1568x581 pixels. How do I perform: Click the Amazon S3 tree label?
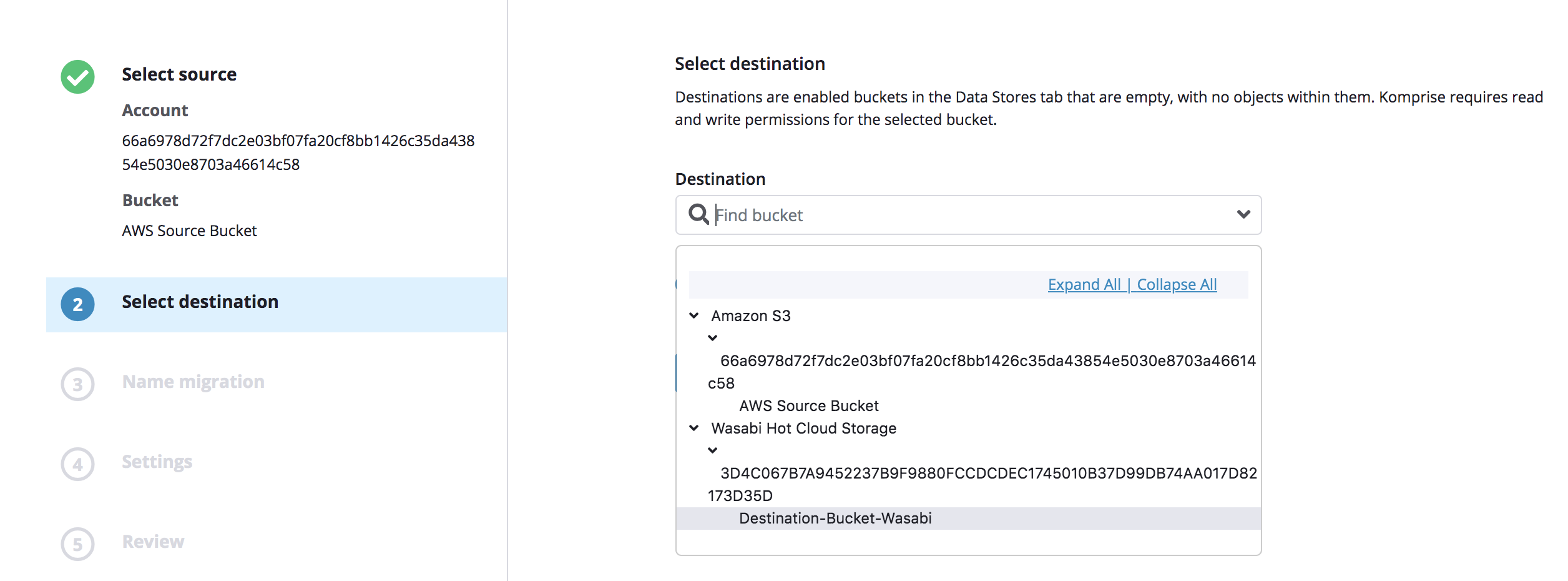pos(750,315)
